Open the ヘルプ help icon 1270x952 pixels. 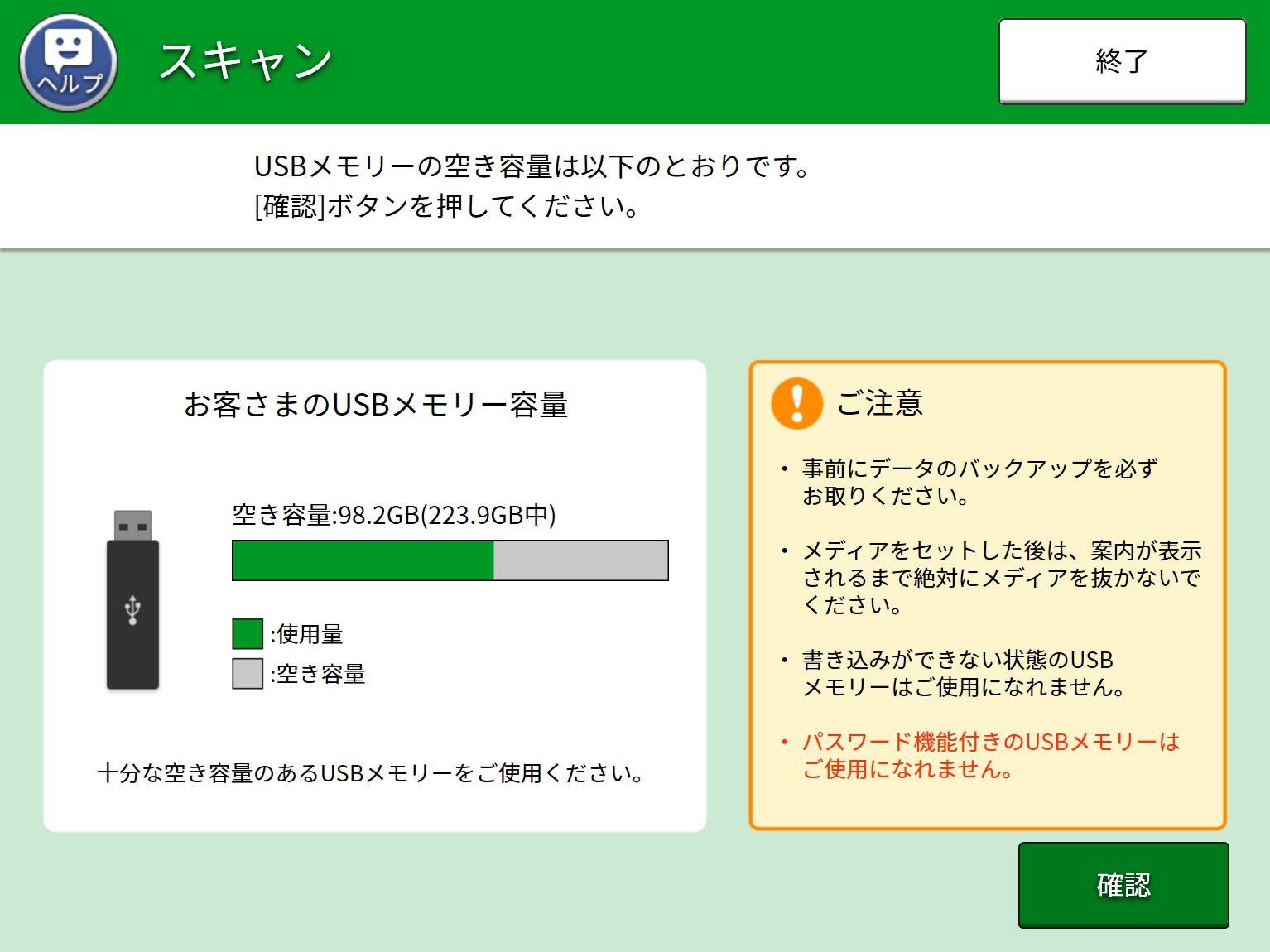pos(68,63)
